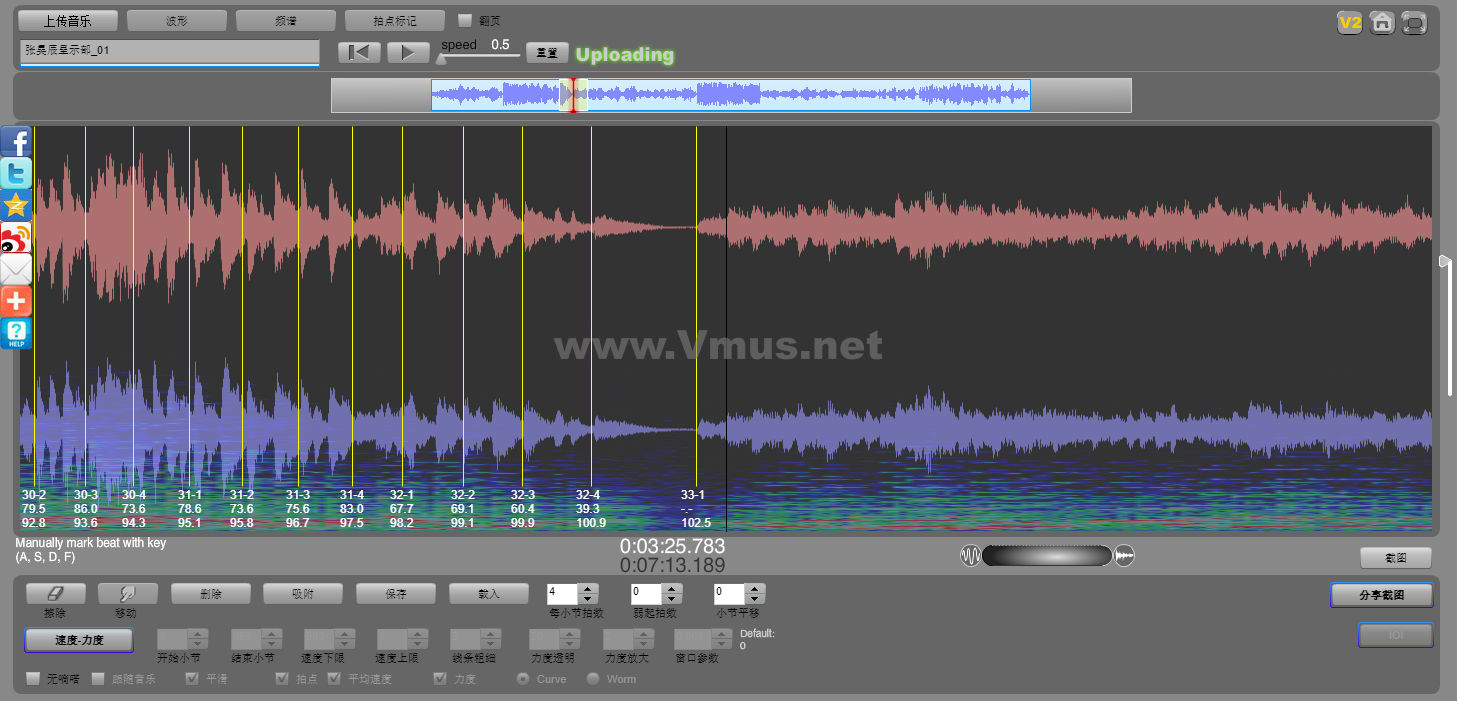Click the 分享截图 share screenshot button
Viewport: 1457px width, 701px height.
[x=1381, y=595]
